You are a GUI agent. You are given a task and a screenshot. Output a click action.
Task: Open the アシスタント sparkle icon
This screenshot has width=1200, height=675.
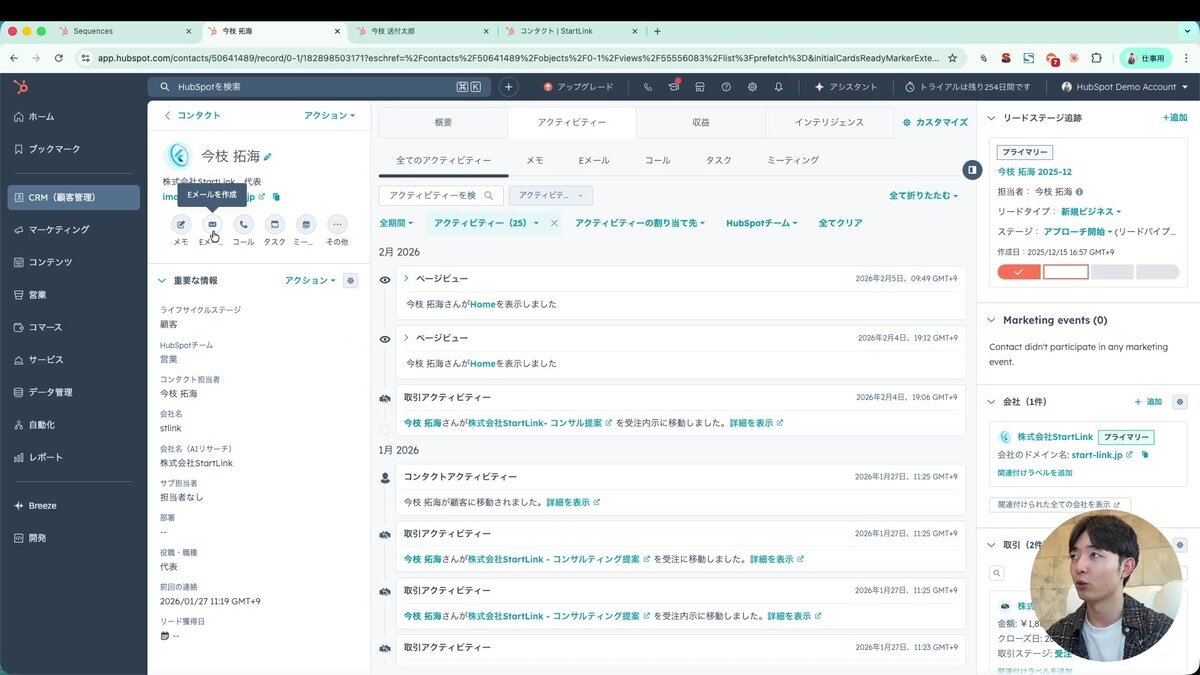[x=820, y=87]
